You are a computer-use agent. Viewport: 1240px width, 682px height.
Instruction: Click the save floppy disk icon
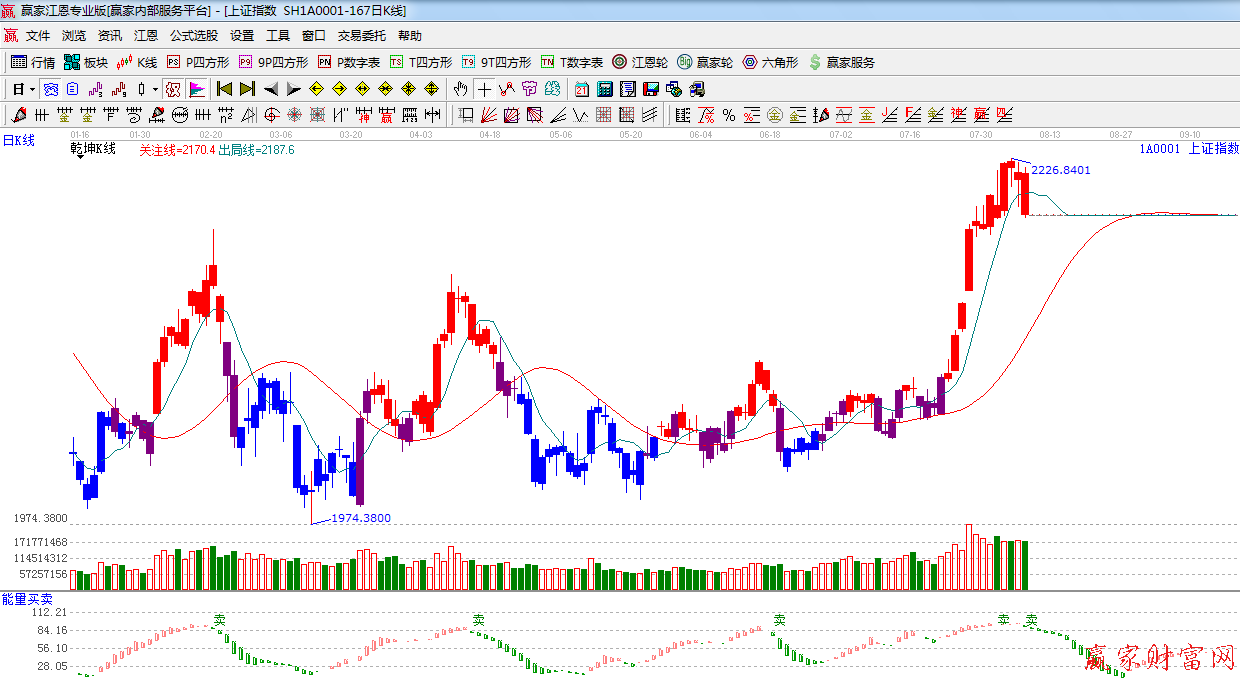(x=651, y=89)
